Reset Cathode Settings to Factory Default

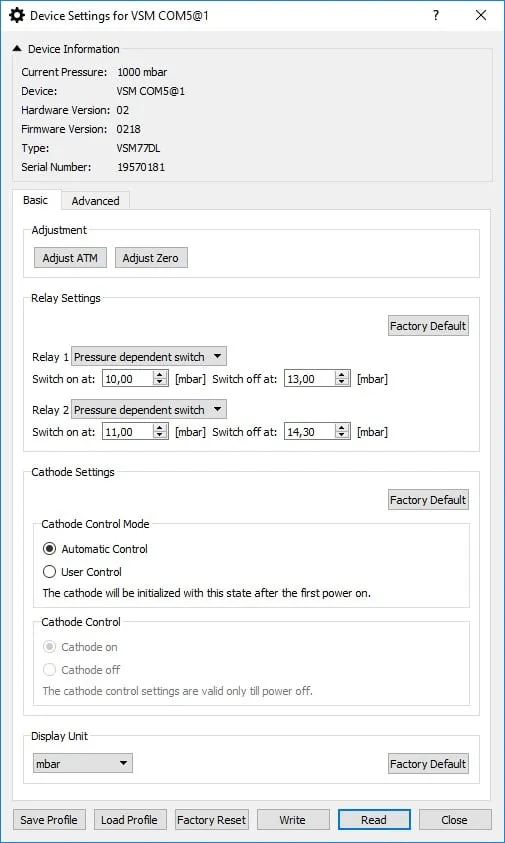click(428, 500)
